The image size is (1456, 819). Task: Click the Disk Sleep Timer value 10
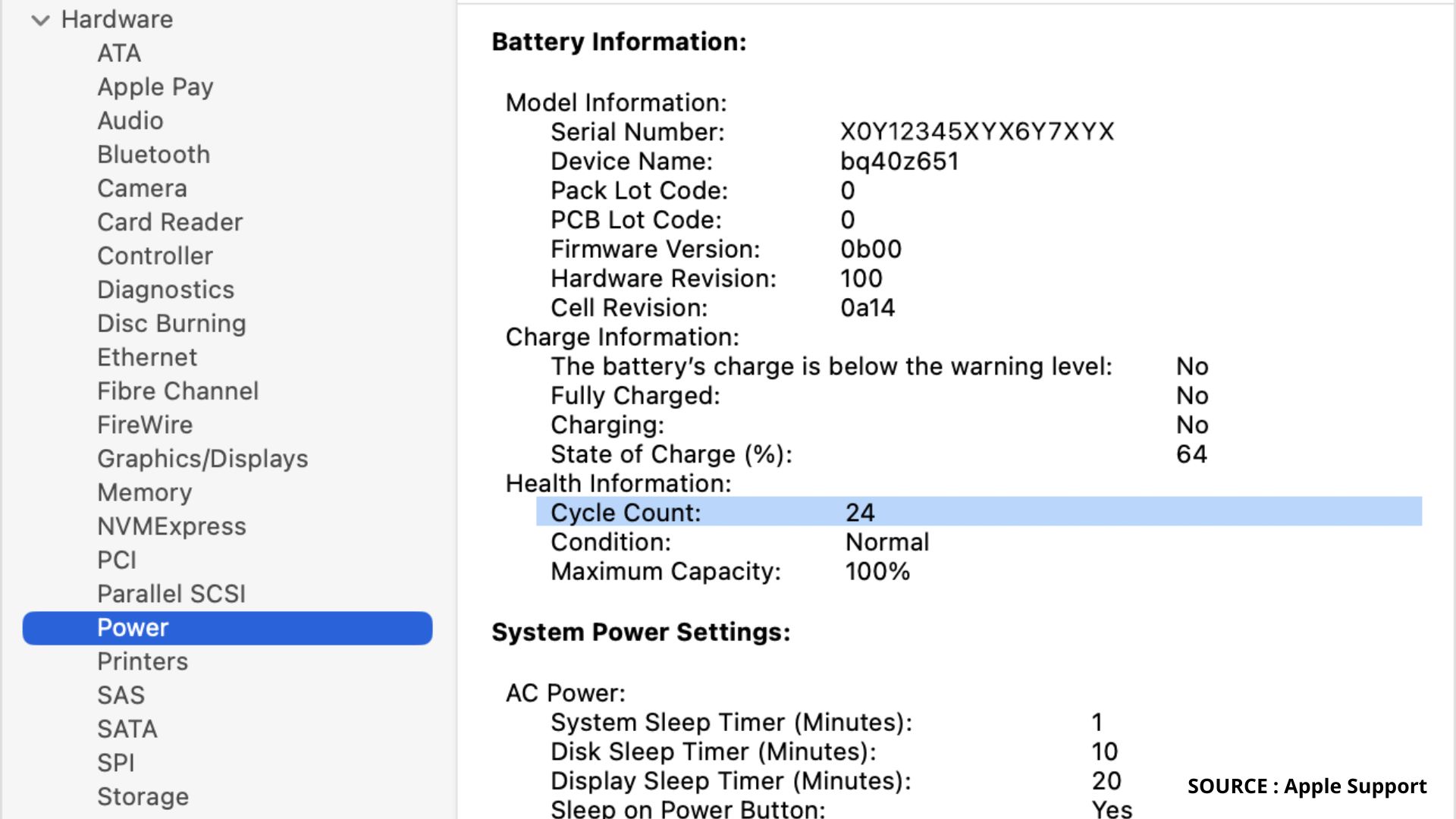(x=1105, y=752)
